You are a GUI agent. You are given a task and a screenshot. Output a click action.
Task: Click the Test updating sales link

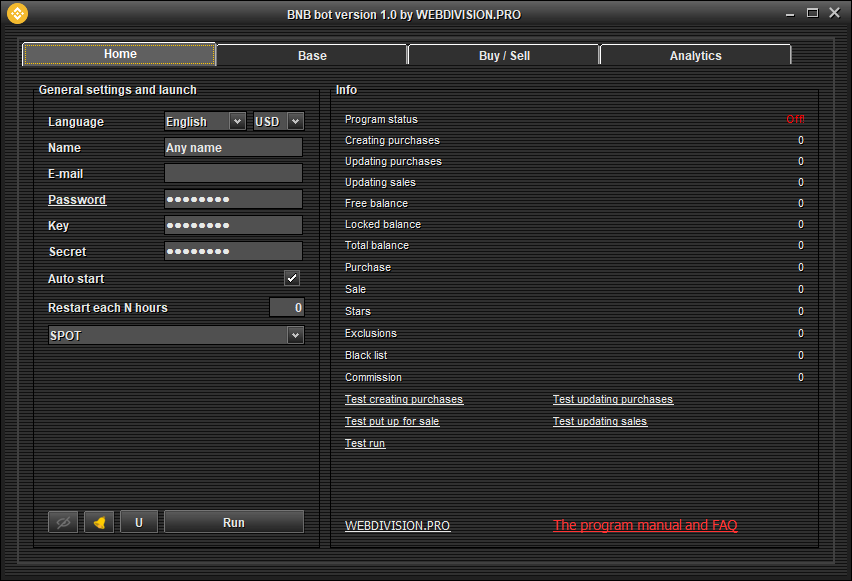[600, 422]
